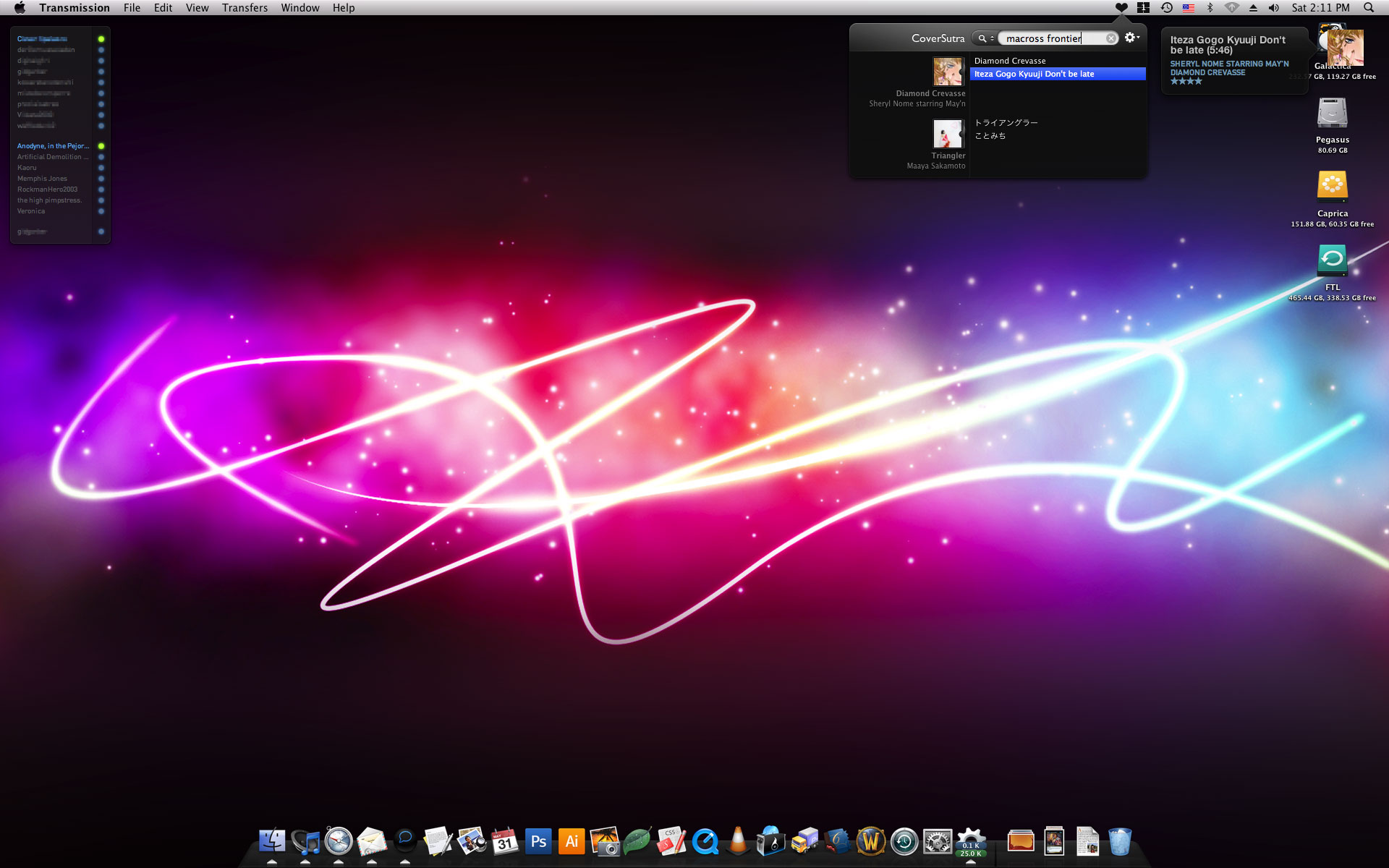Clear the CoverSutra search field
This screenshot has height=868, width=1389.
click(1111, 38)
